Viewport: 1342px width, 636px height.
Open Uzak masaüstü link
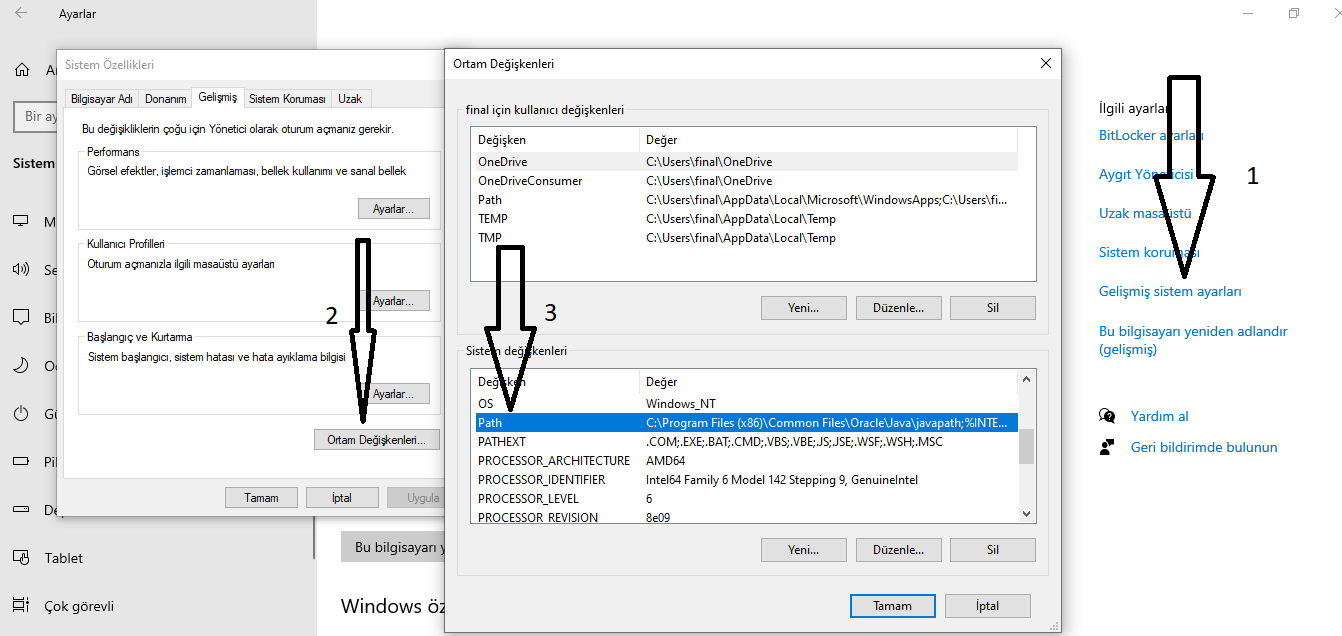(x=1145, y=213)
